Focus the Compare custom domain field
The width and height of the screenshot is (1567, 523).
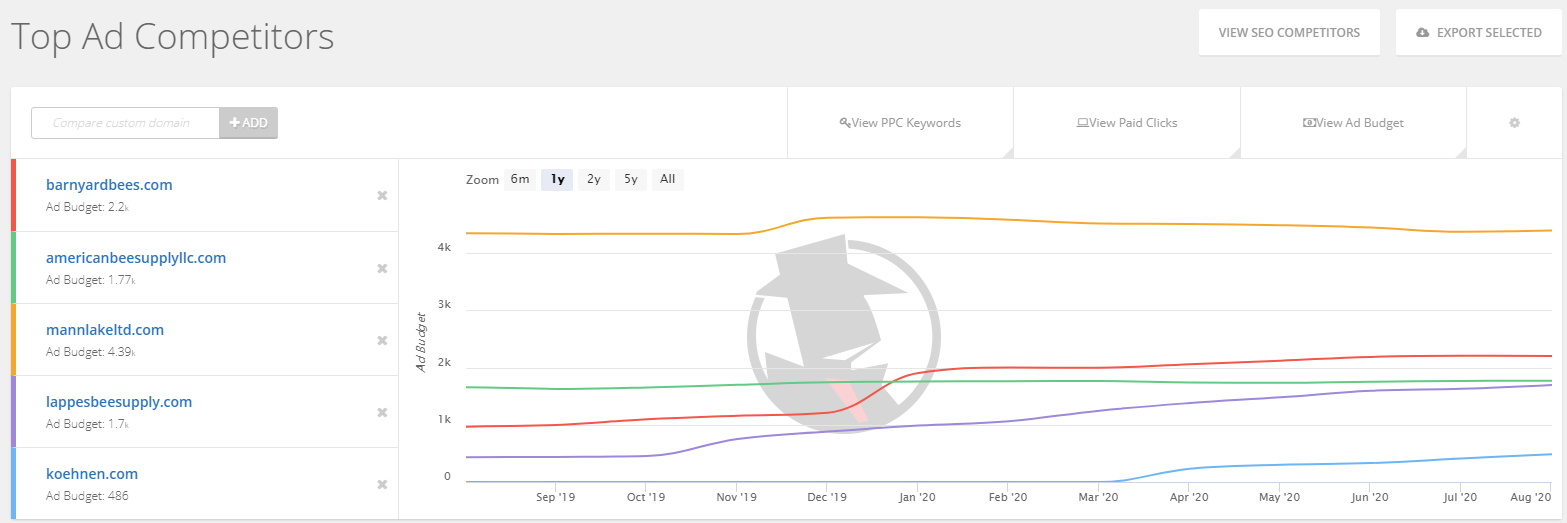[126, 123]
